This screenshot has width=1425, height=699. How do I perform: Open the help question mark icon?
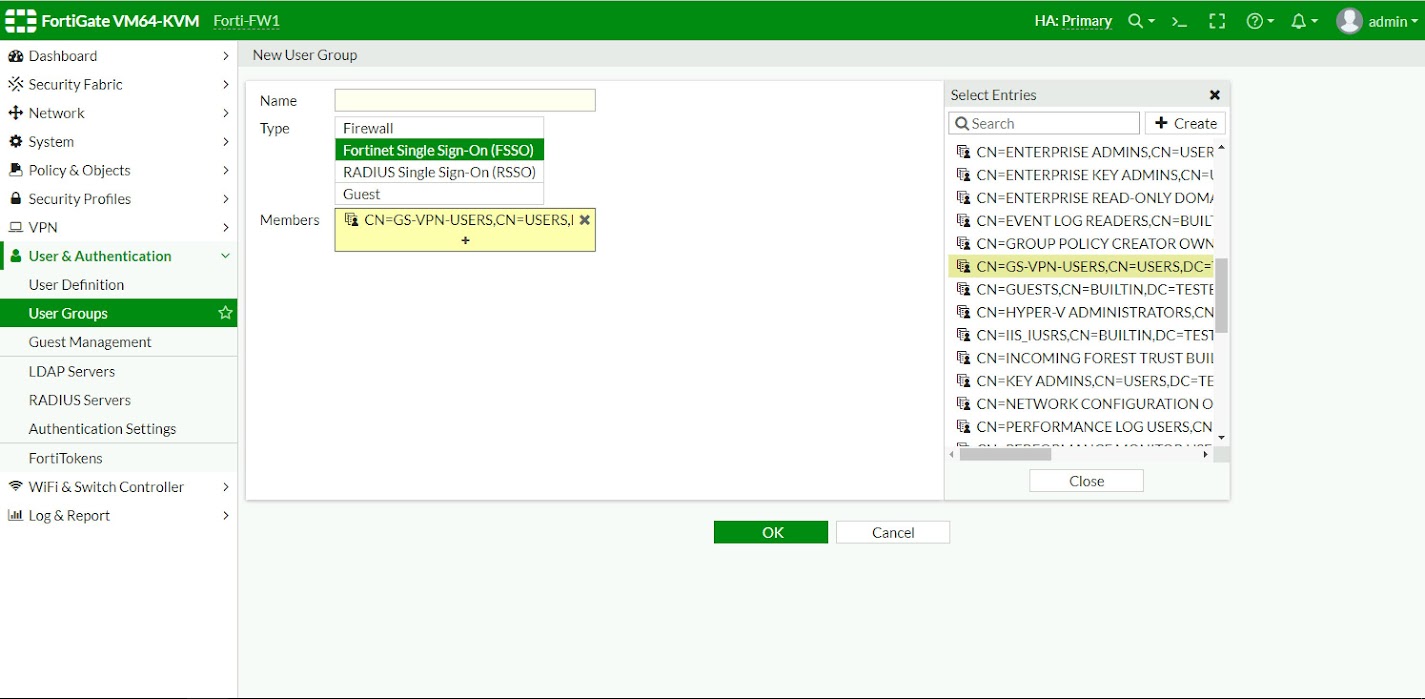click(1254, 21)
